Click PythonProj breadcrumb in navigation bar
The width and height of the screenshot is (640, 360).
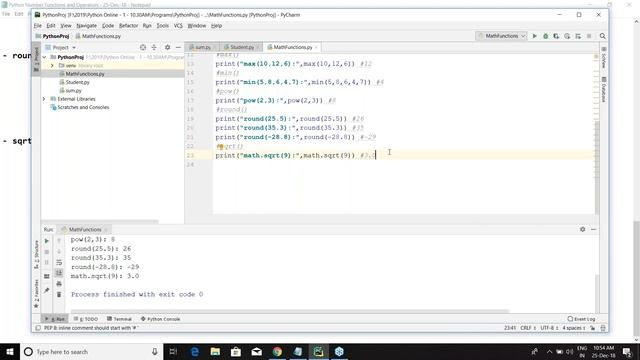pos(52,36)
